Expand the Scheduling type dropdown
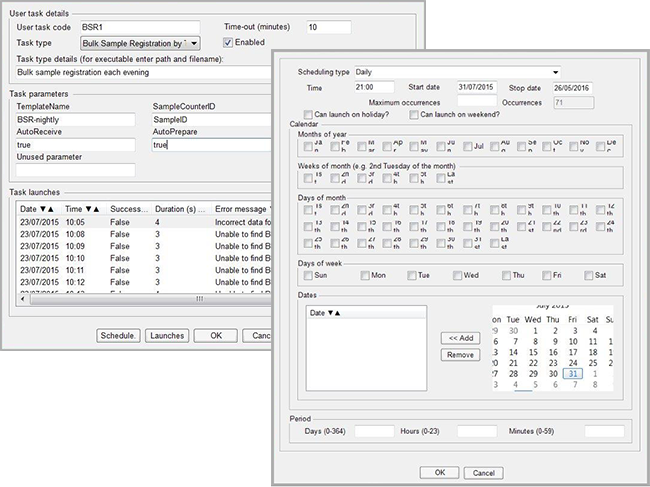Viewport: 650px width, 487px height. click(555, 72)
